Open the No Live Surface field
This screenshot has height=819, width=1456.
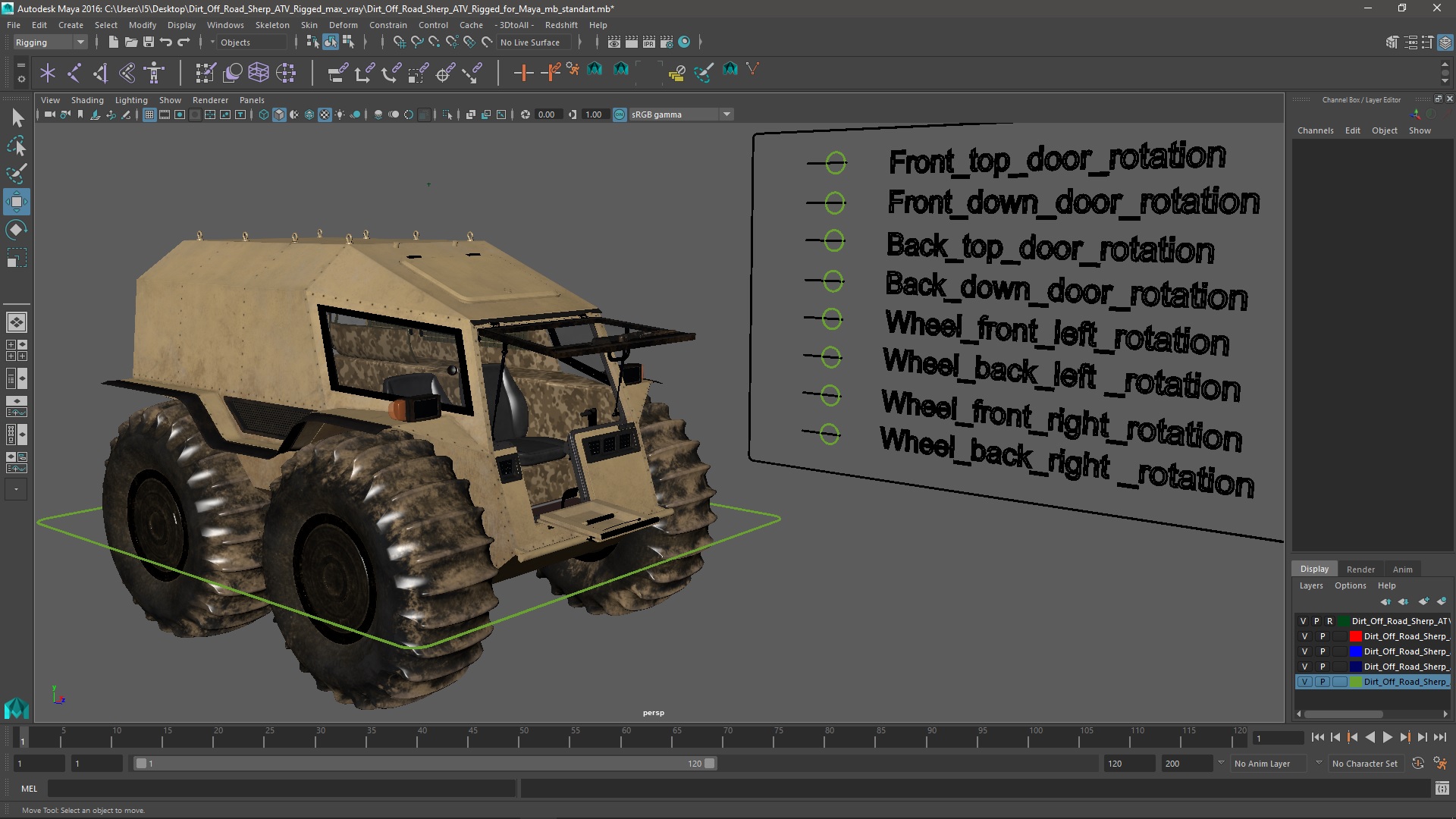535,42
